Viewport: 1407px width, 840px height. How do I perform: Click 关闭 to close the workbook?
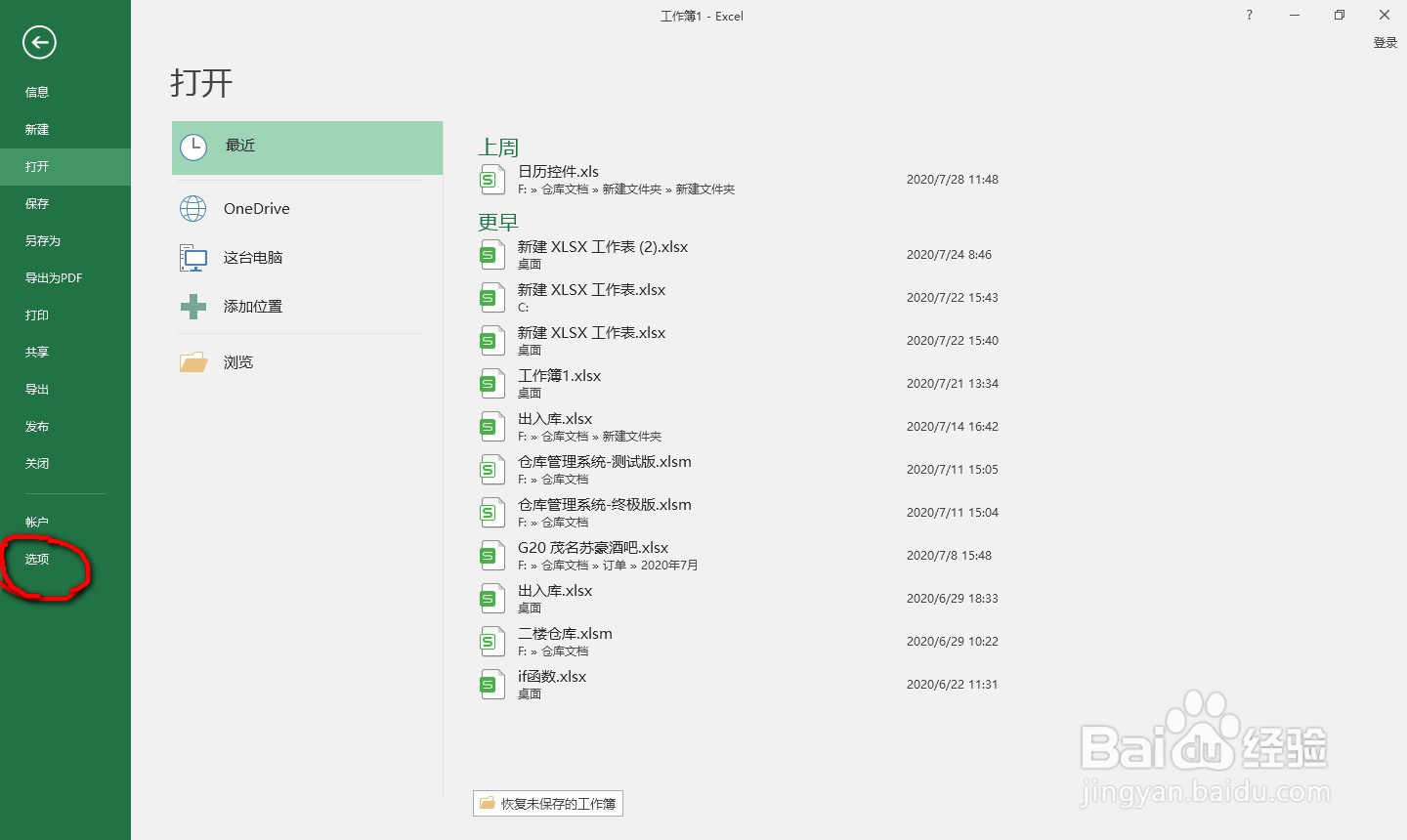click(x=65, y=463)
